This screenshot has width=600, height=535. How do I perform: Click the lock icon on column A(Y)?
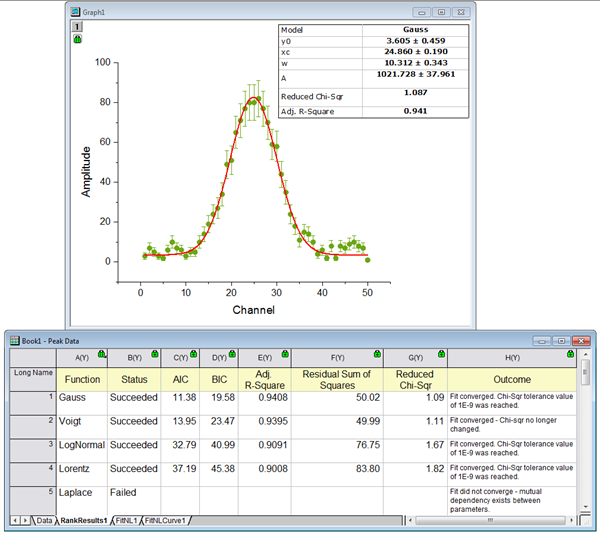(x=102, y=354)
